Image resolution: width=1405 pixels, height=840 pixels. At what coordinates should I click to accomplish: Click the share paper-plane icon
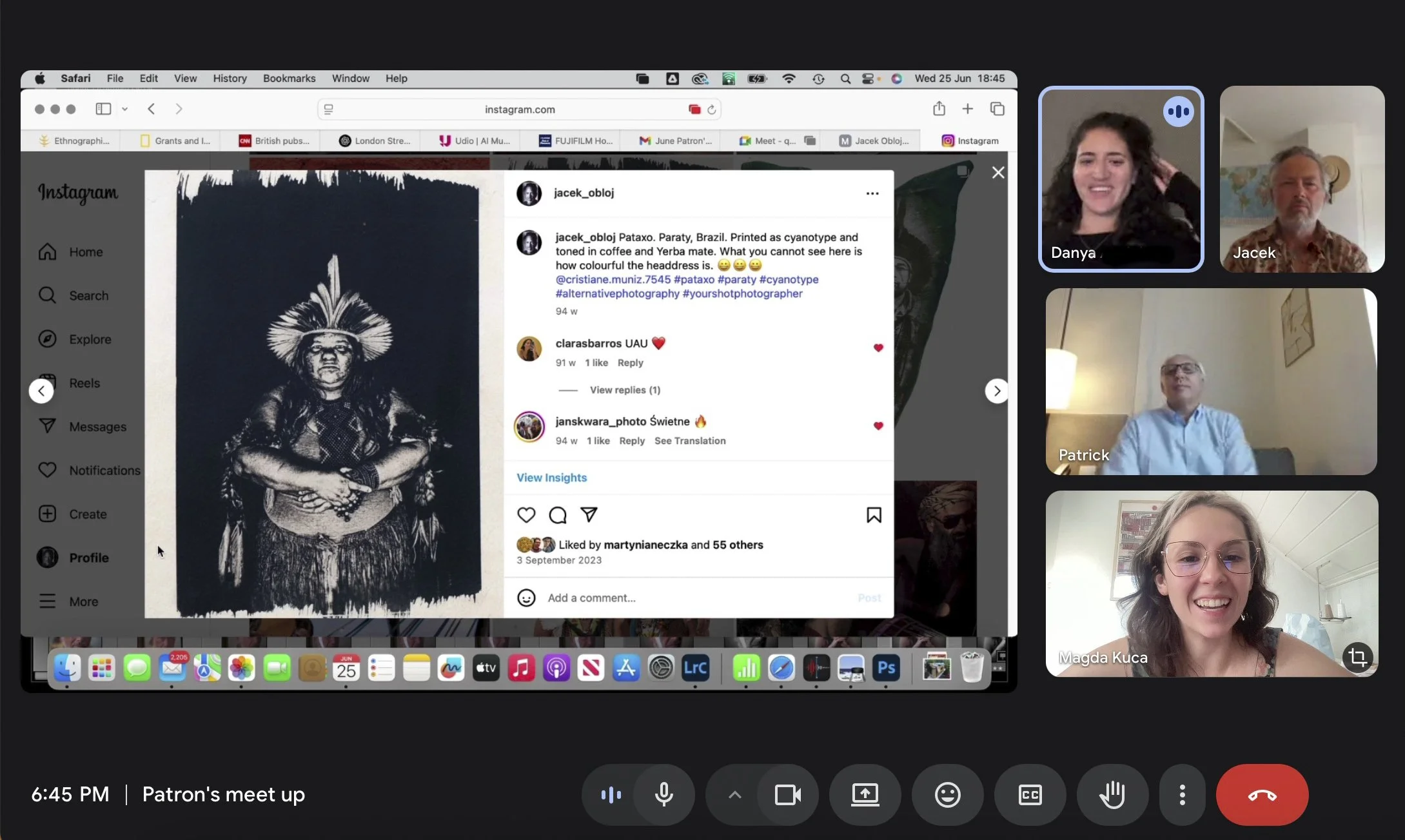[589, 514]
